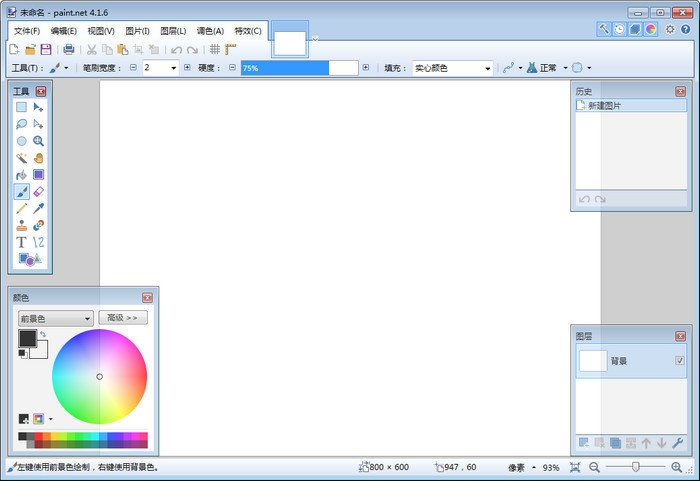700x481 pixels.
Task: Select the Pencil tool
Action: coord(21,208)
